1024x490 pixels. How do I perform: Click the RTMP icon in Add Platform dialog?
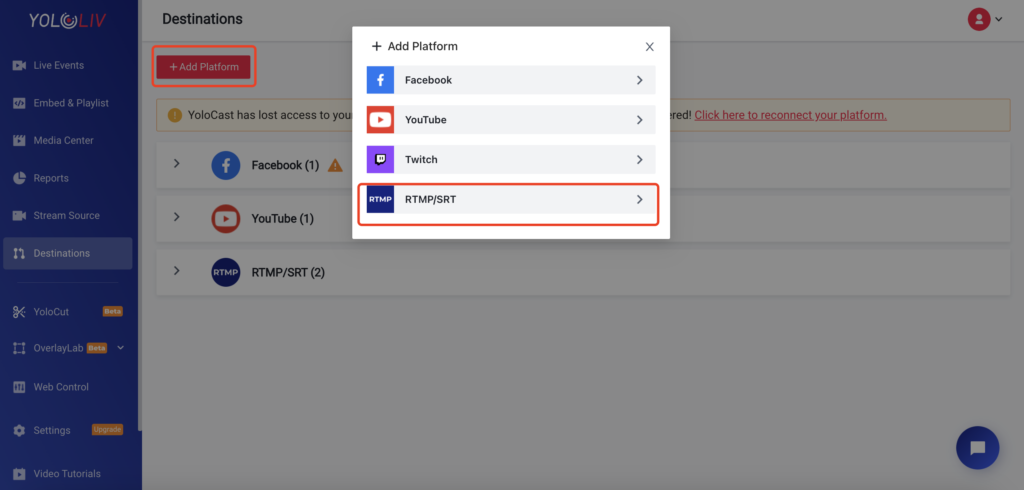(x=380, y=199)
